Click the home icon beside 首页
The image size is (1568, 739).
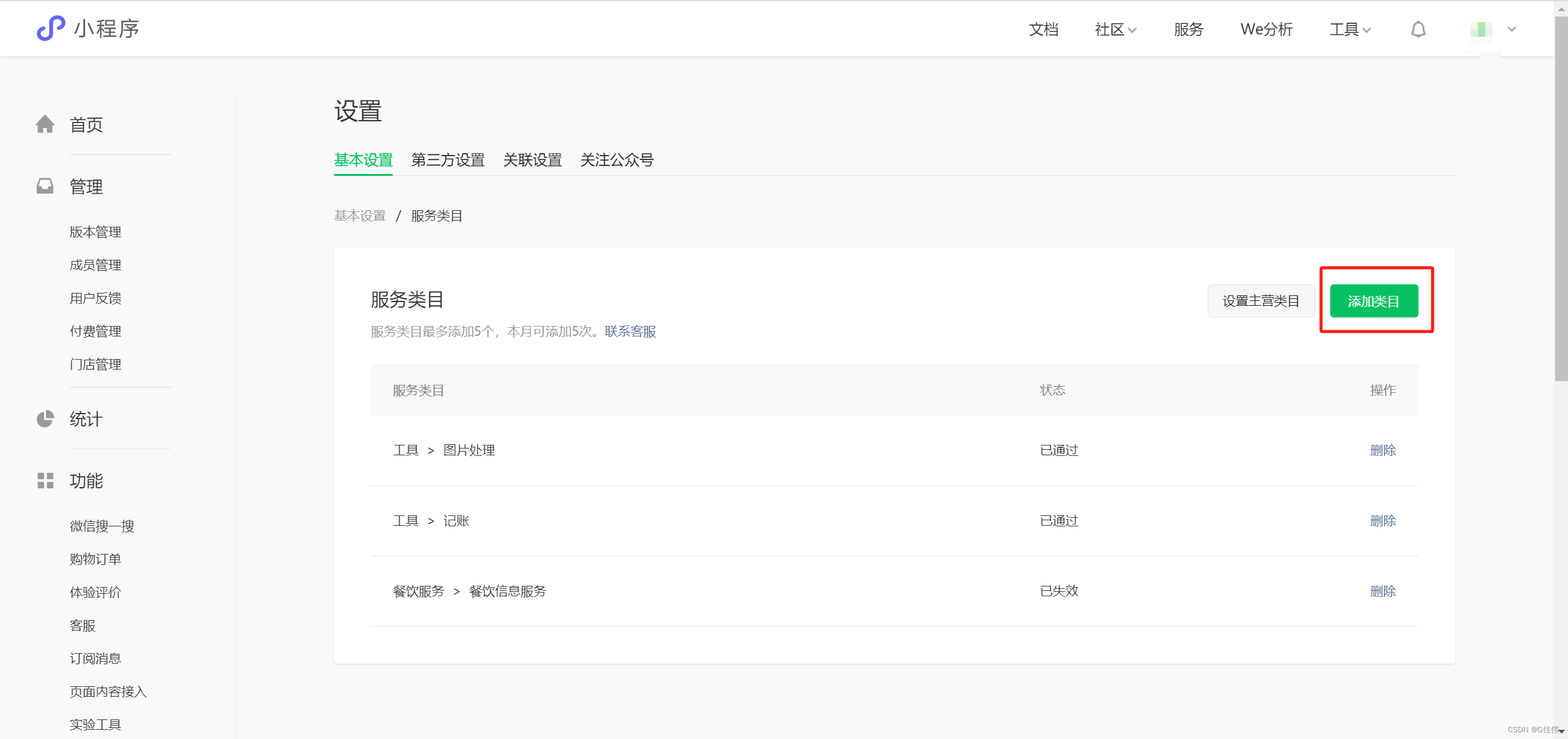(45, 124)
